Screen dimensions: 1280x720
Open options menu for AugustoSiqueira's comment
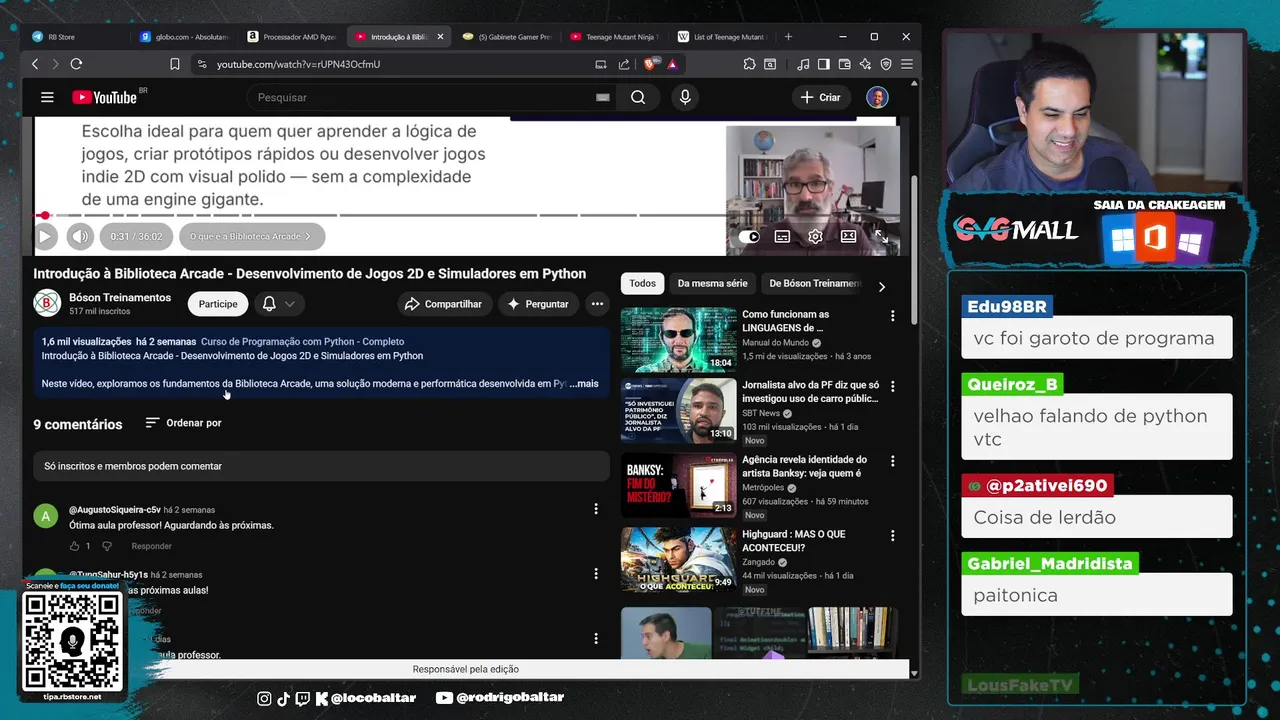click(596, 509)
